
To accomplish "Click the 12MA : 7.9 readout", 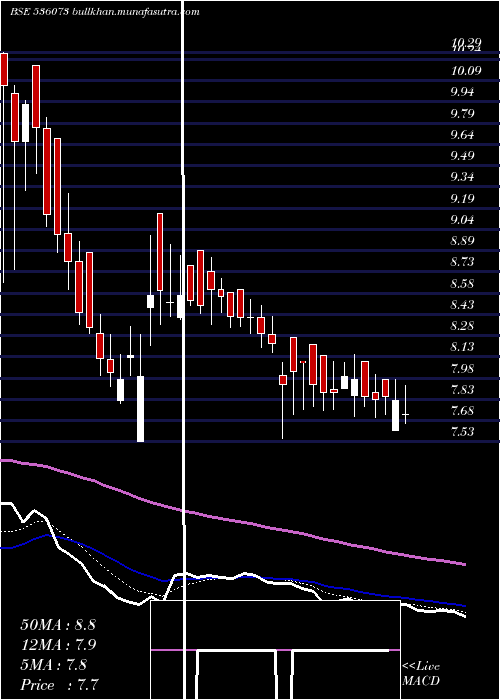I will [x=58, y=645].
